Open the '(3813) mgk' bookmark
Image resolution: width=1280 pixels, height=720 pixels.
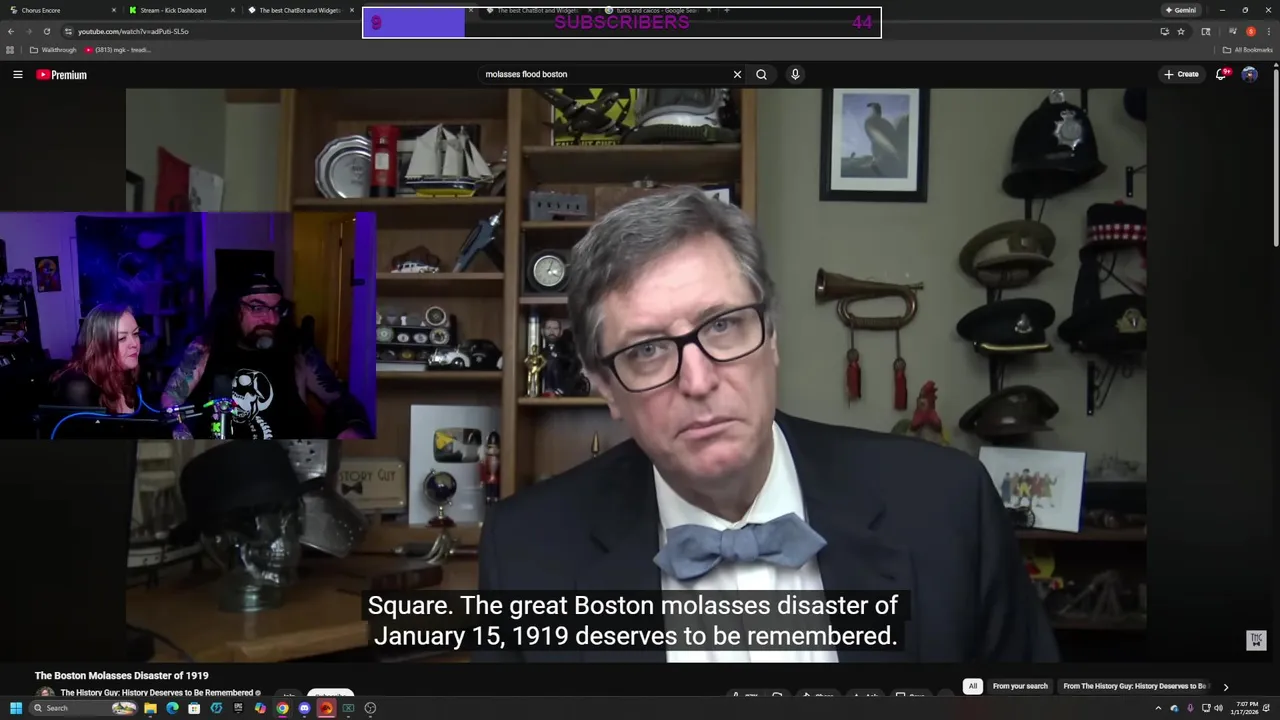pyautogui.click(x=118, y=49)
